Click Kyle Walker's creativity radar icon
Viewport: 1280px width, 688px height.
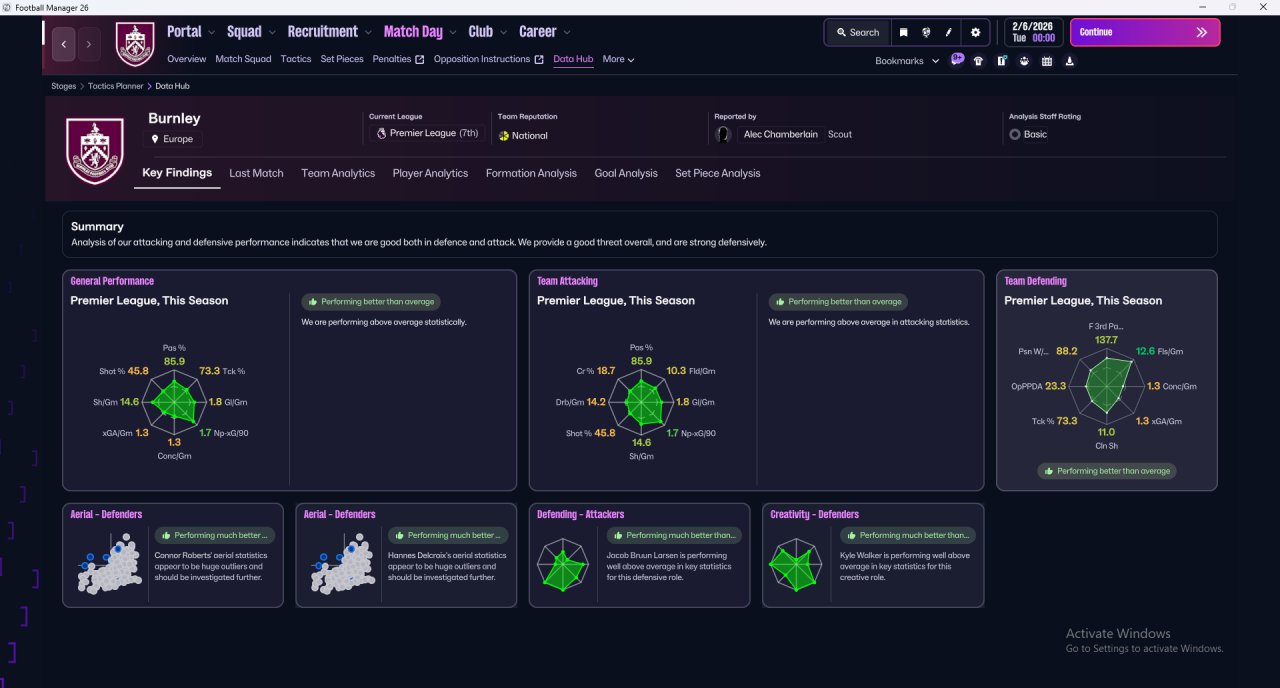tap(796, 566)
